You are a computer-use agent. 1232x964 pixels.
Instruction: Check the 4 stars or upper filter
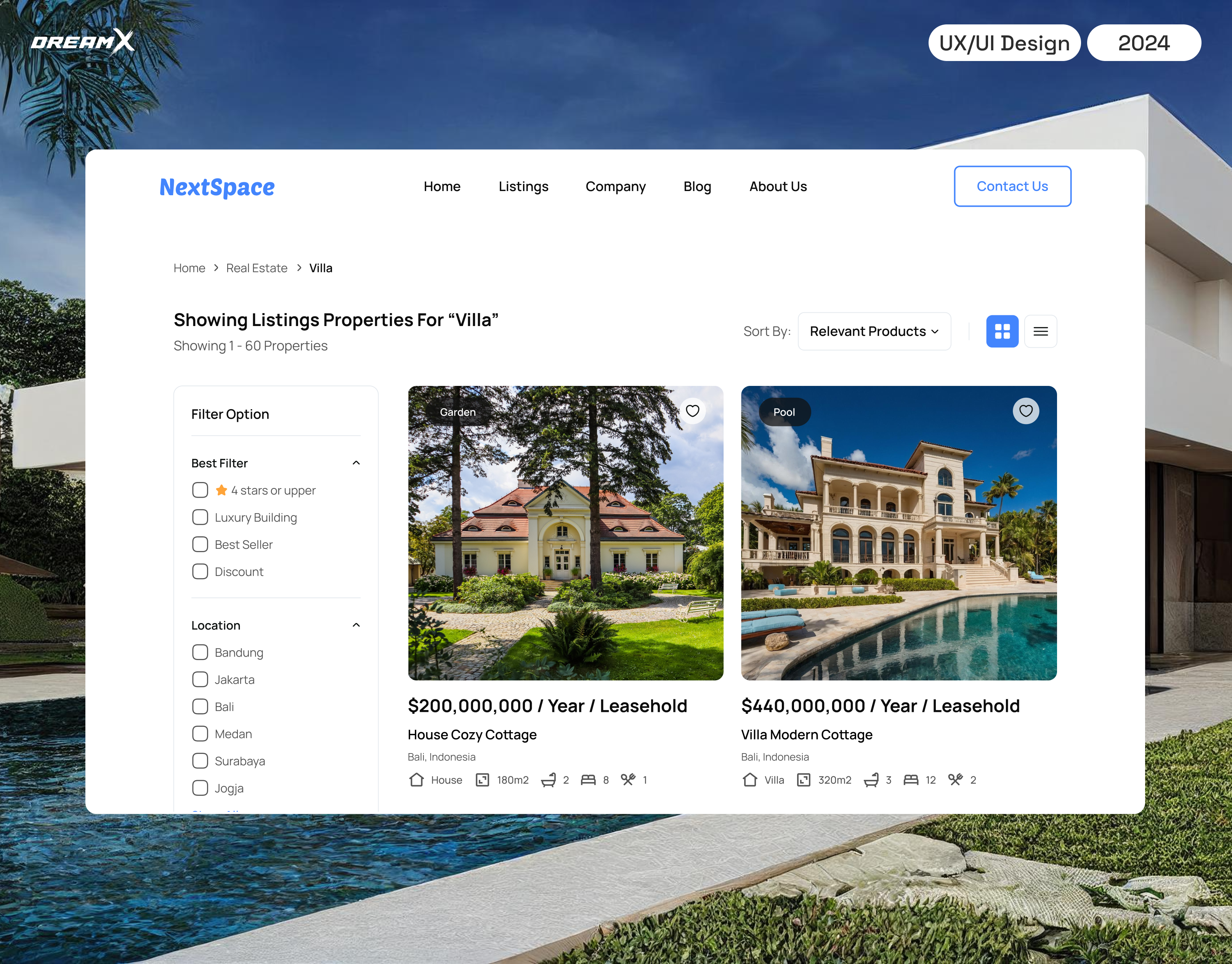pyautogui.click(x=200, y=490)
